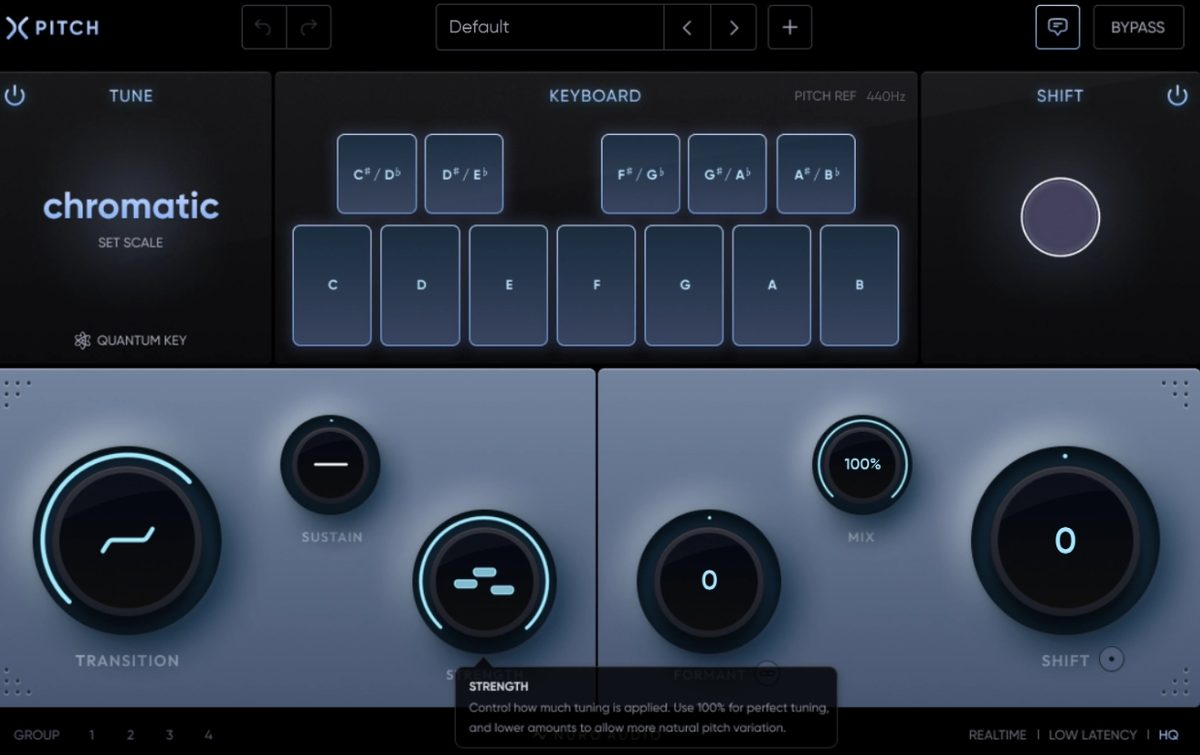
Task: Toggle the C keyboard key
Action: point(332,285)
